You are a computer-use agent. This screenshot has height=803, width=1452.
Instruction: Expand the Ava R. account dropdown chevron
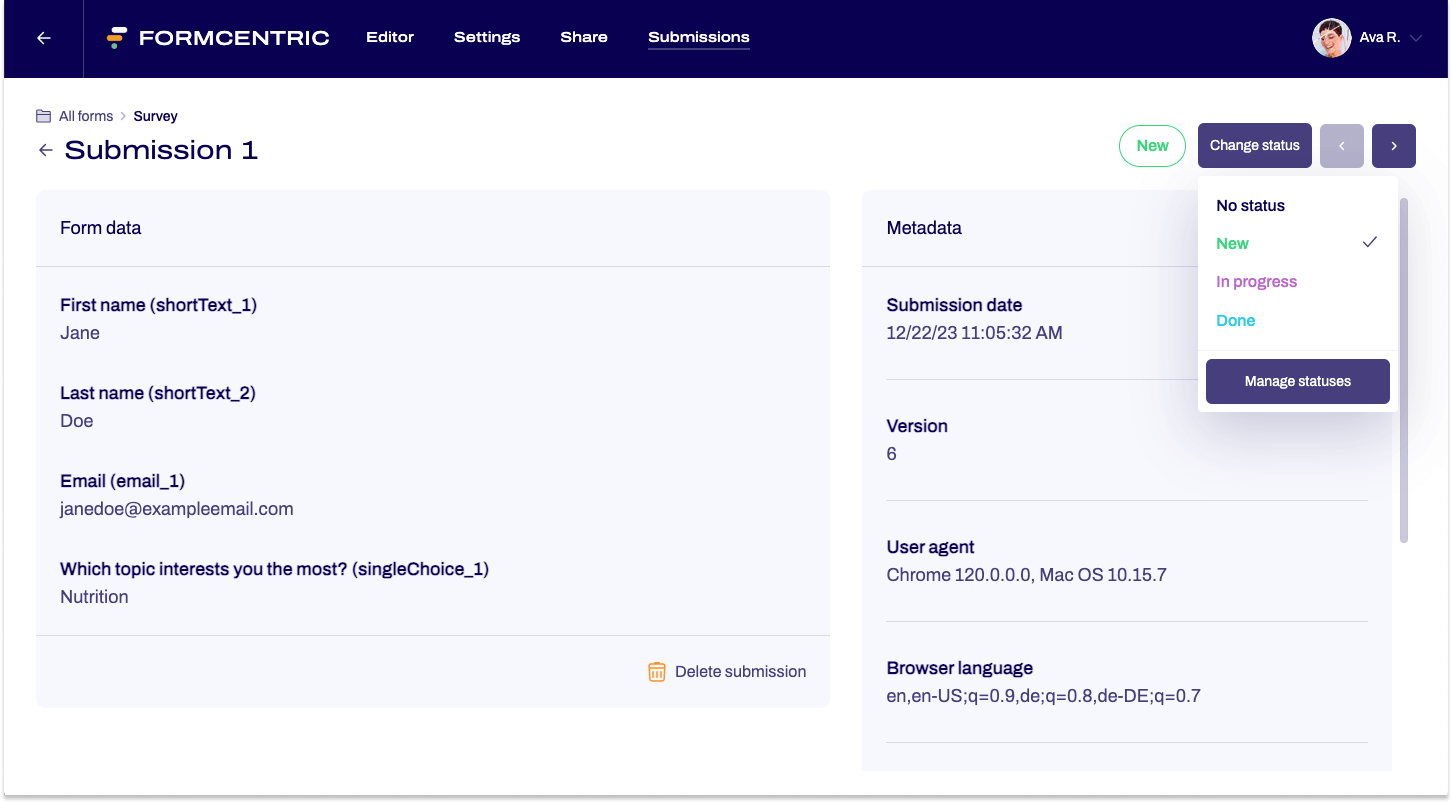(x=1418, y=37)
